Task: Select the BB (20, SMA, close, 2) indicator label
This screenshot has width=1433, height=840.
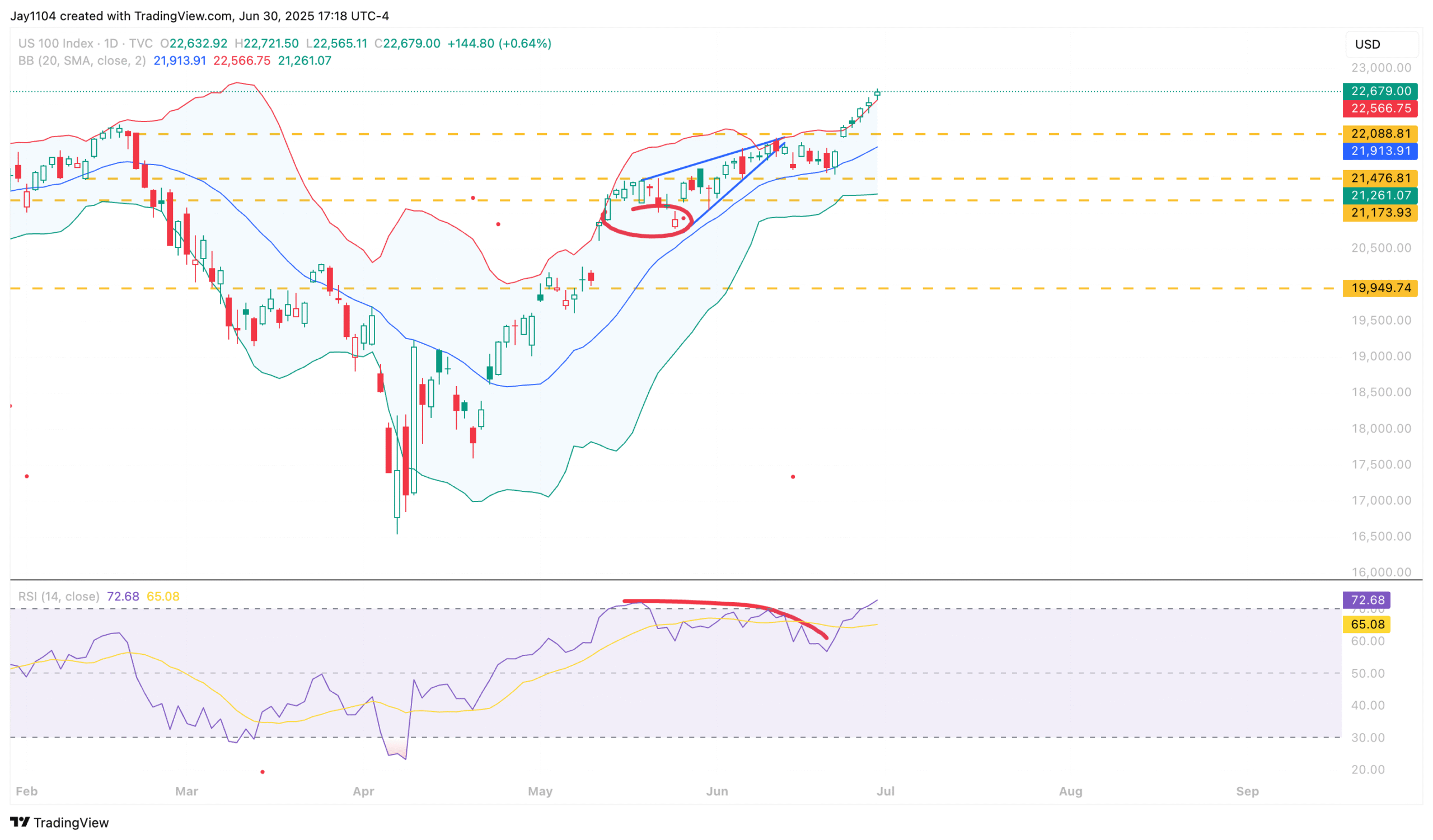Action: pyautogui.click(x=82, y=60)
